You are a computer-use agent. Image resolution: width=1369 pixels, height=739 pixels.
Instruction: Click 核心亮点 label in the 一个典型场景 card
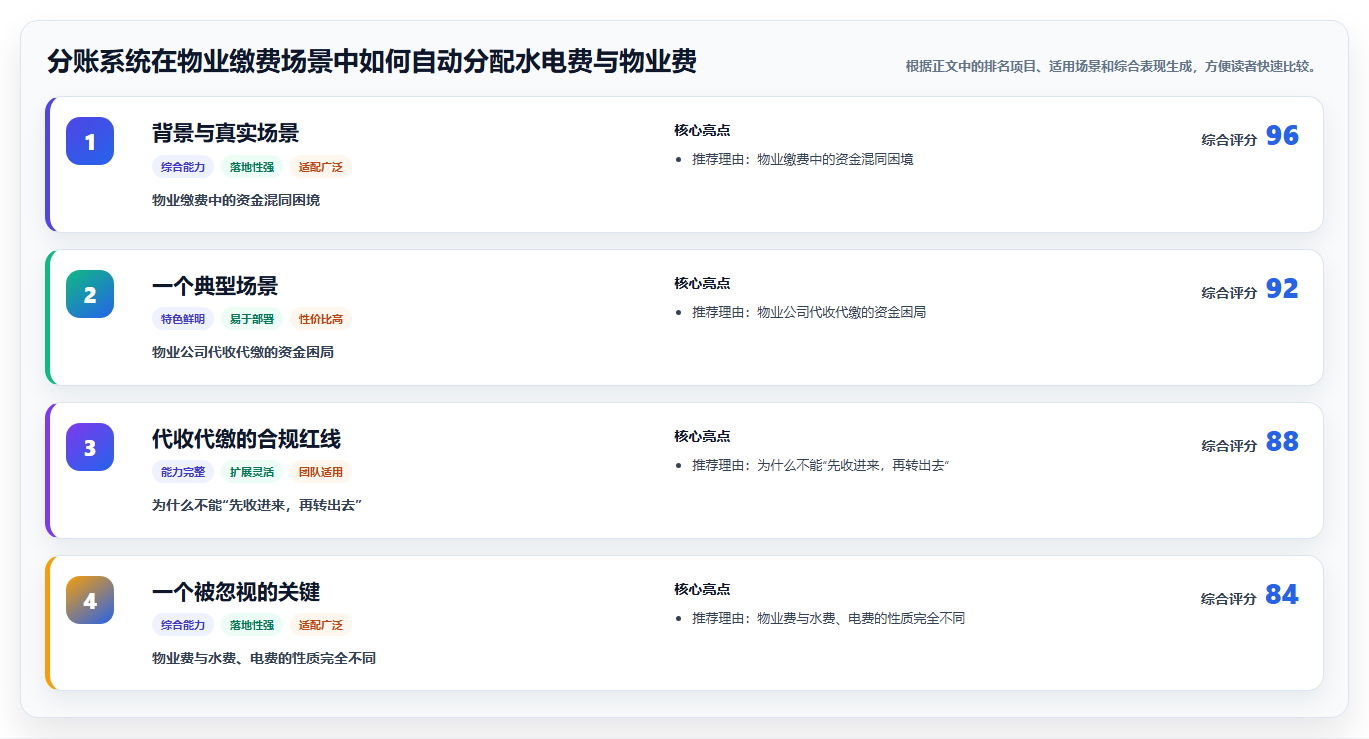(x=702, y=284)
